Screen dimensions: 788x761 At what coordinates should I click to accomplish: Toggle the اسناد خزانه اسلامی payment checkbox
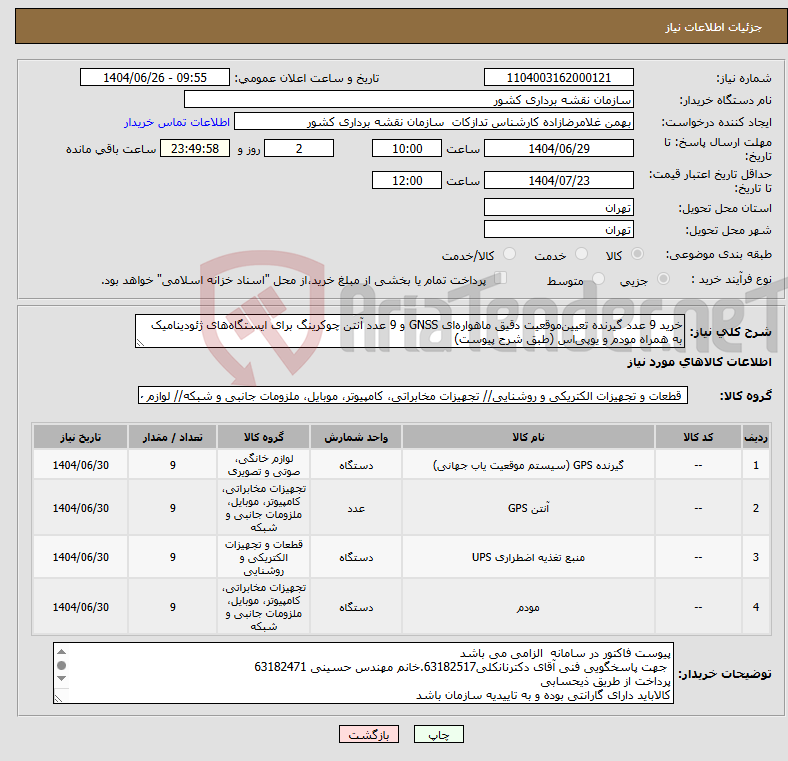501,278
